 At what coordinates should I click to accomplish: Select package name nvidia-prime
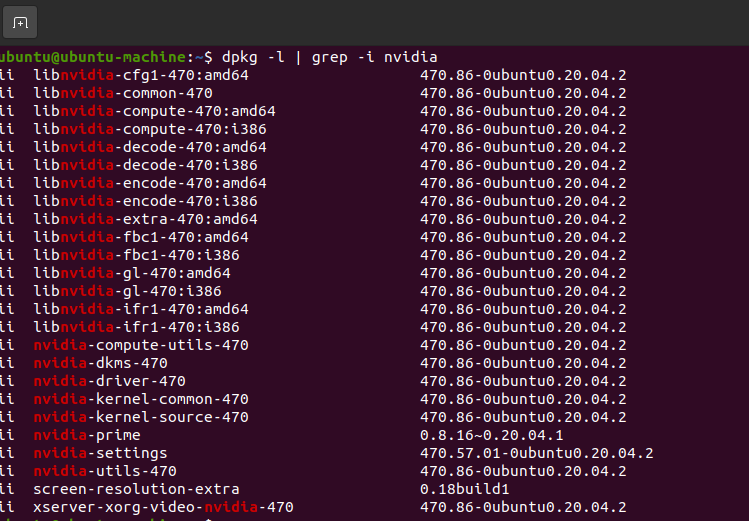coord(87,435)
